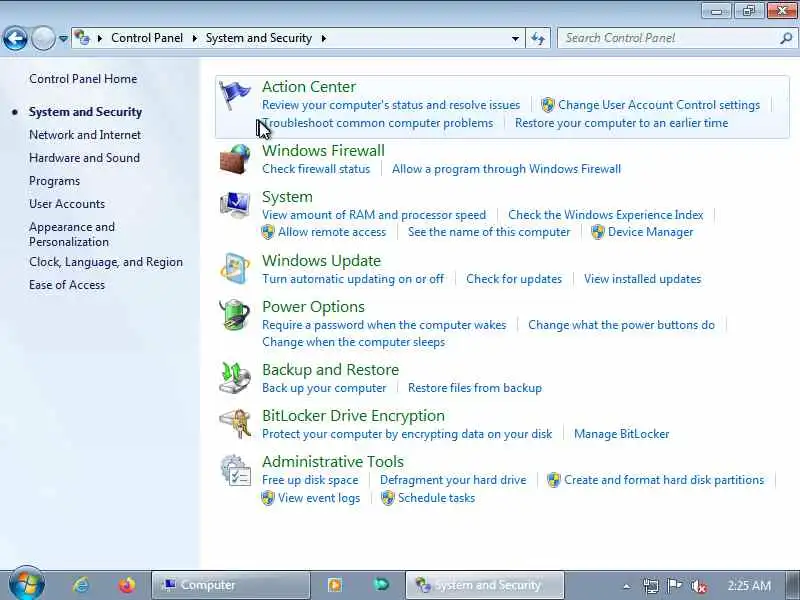Launch Firefox from the taskbar
This screenshot has height=600, width=800.
127,585
